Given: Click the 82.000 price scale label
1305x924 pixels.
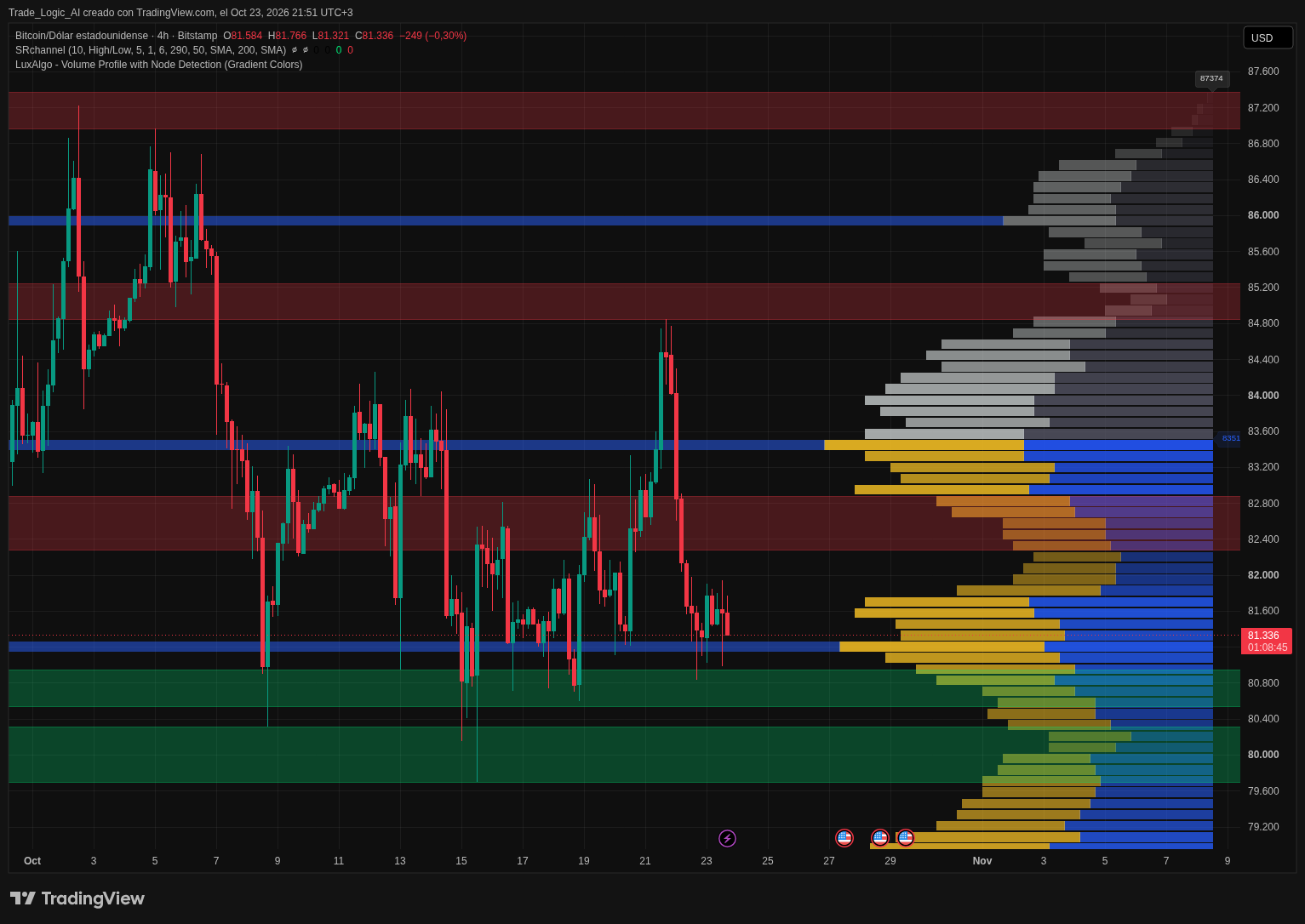Looking at the screenshot, I should (x=1263, y=575).
